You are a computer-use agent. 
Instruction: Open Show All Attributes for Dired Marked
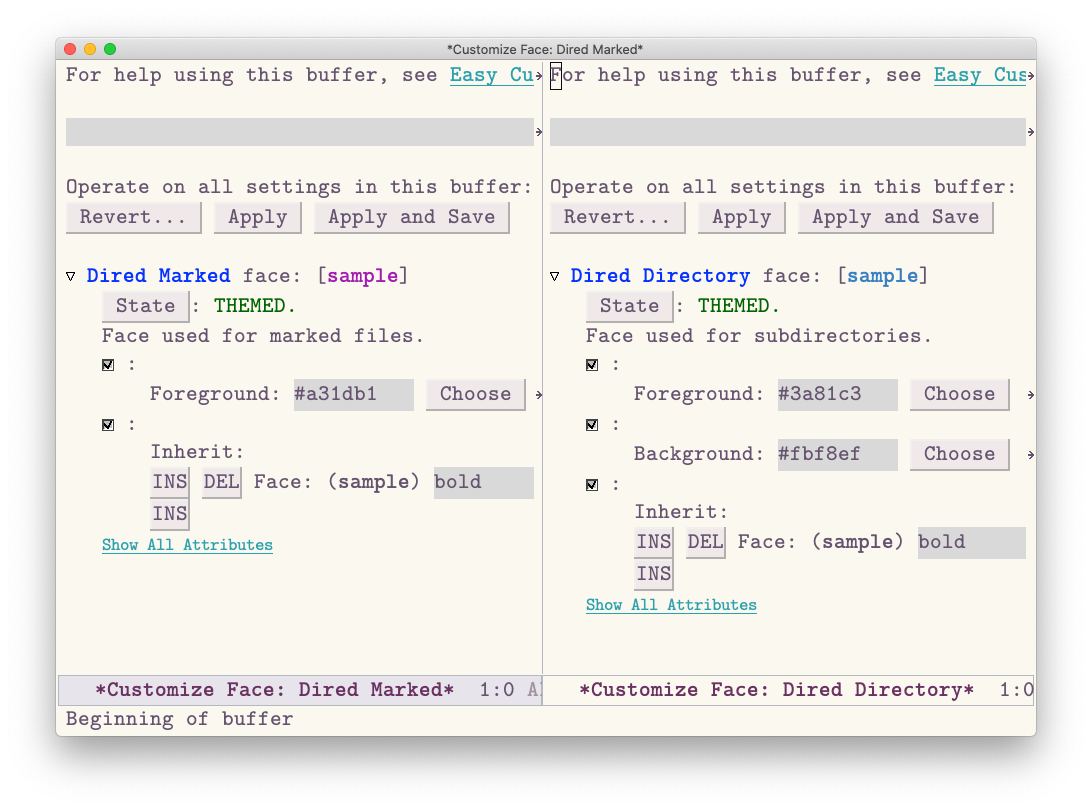coord(187,545)
